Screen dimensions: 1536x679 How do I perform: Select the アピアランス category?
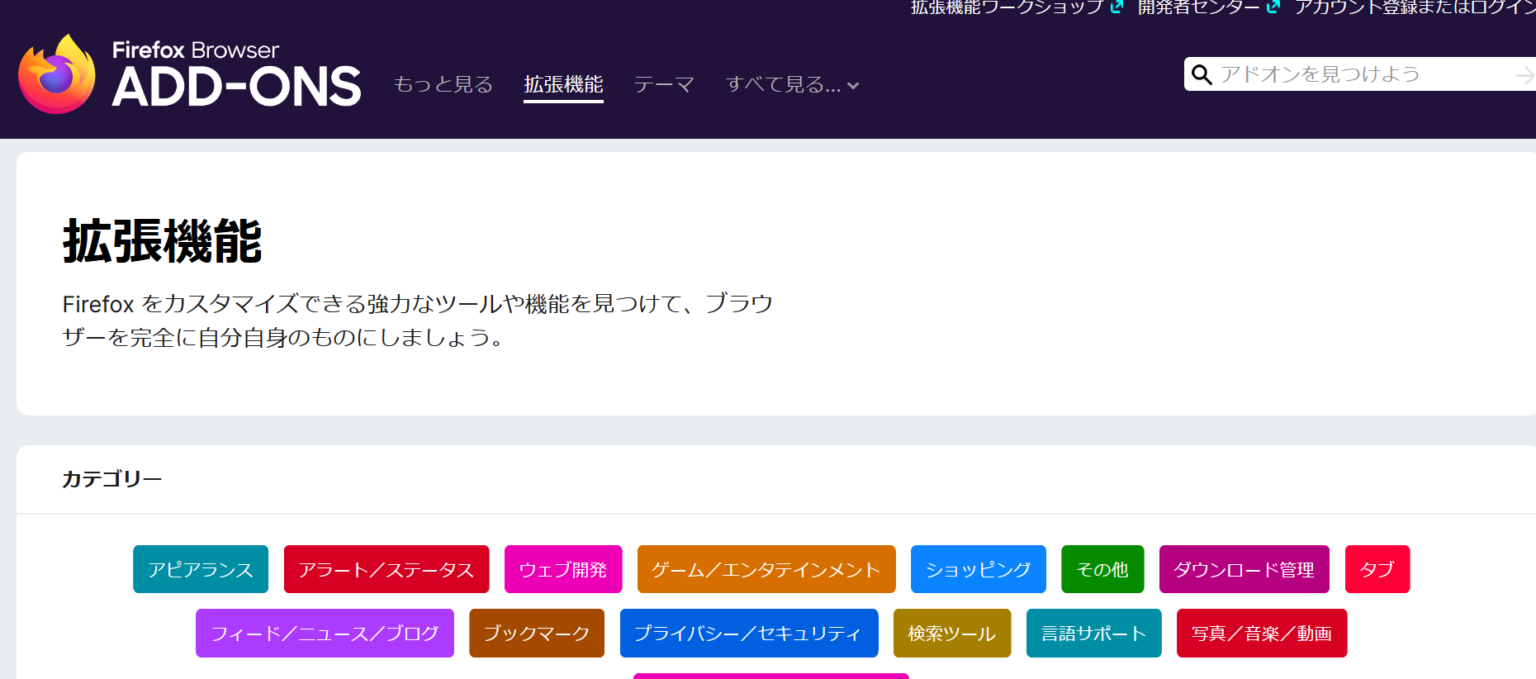pos(200,569)
